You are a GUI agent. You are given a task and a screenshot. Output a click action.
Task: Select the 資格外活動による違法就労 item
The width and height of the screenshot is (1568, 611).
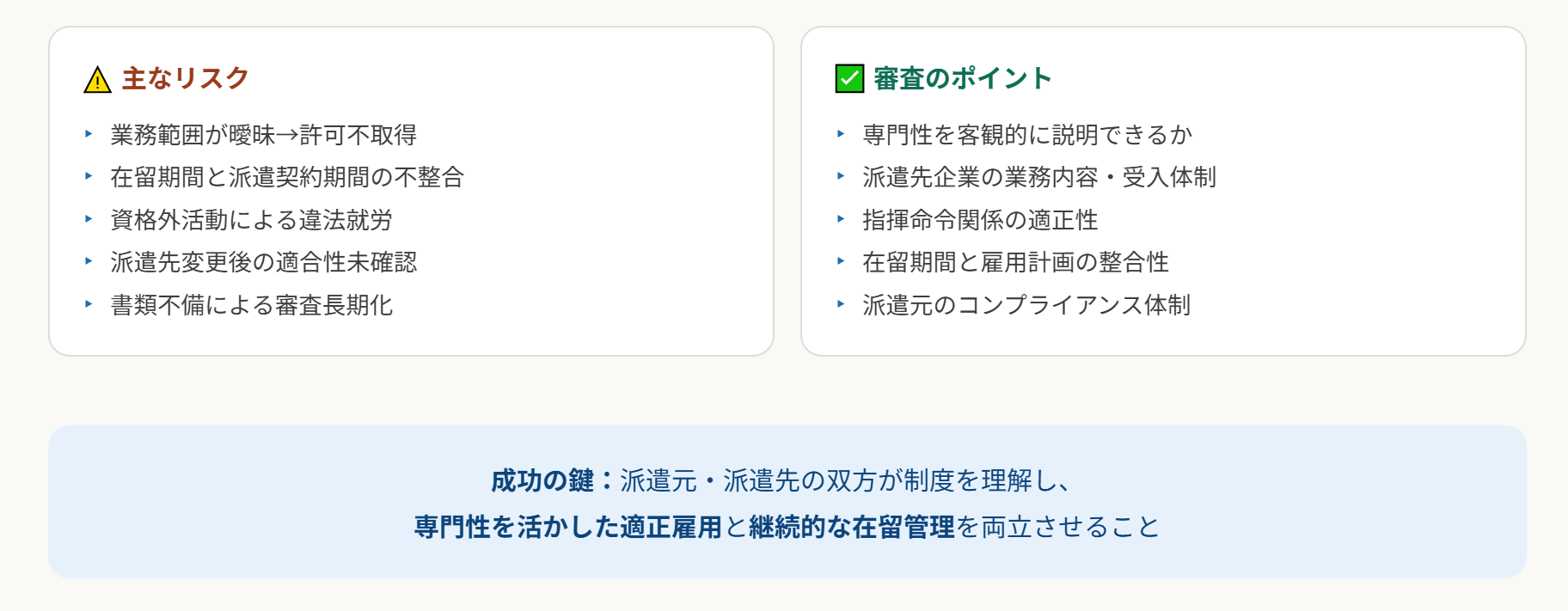[251, 220]
